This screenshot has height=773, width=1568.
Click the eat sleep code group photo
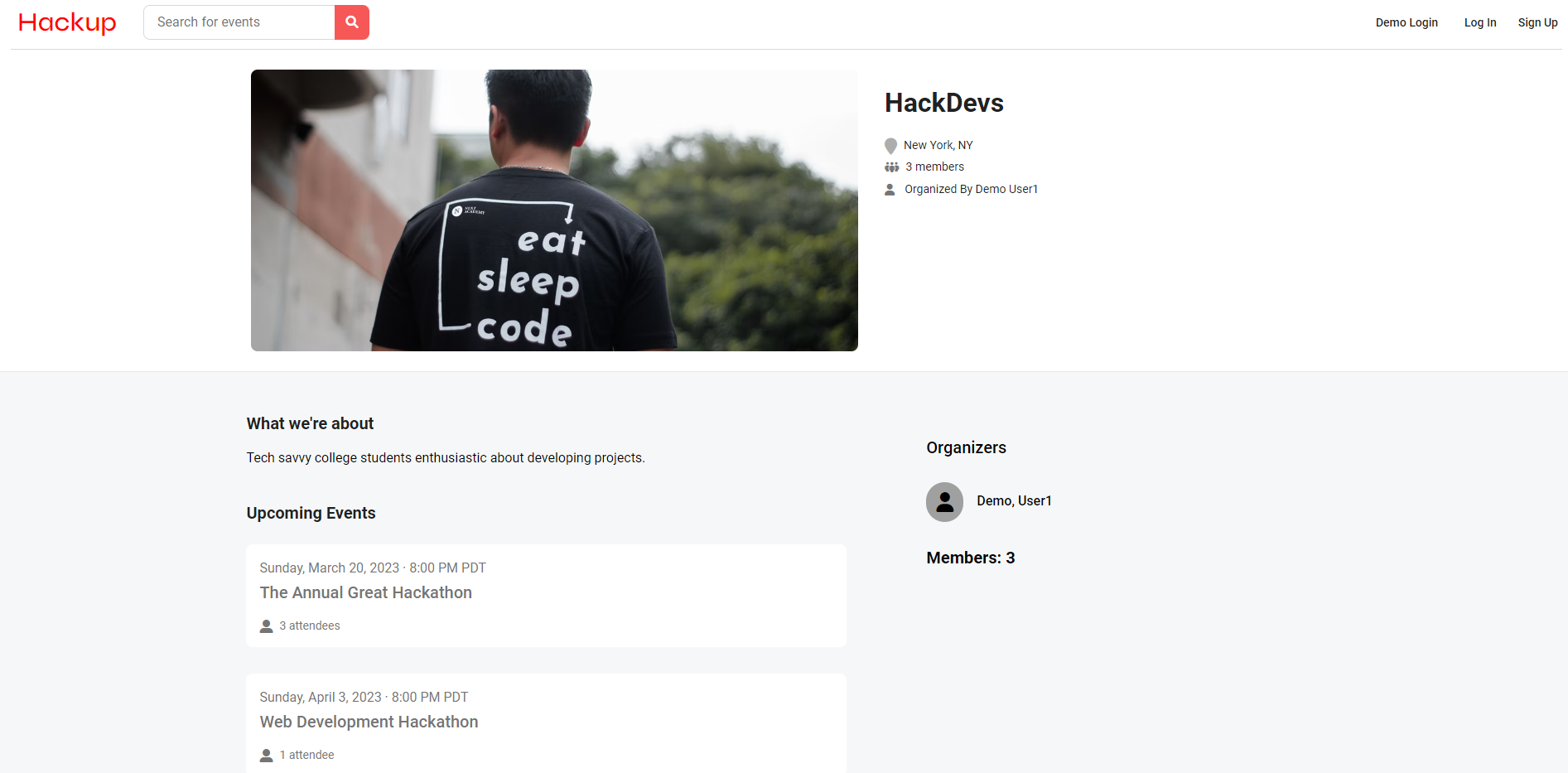click(554, 210)
